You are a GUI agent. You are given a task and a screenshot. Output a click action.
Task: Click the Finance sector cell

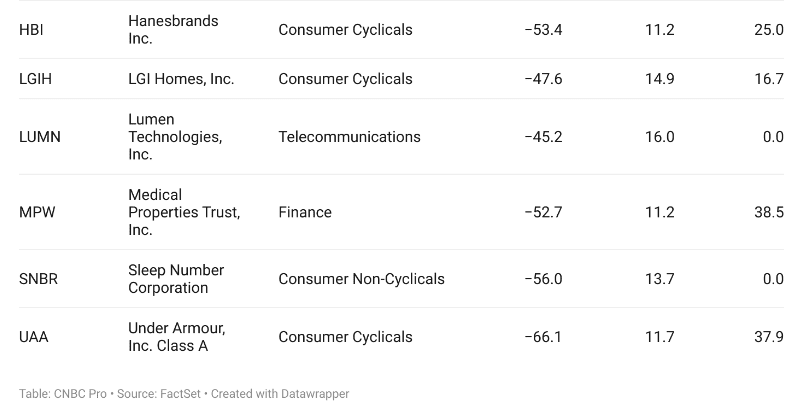coord(305,213)
